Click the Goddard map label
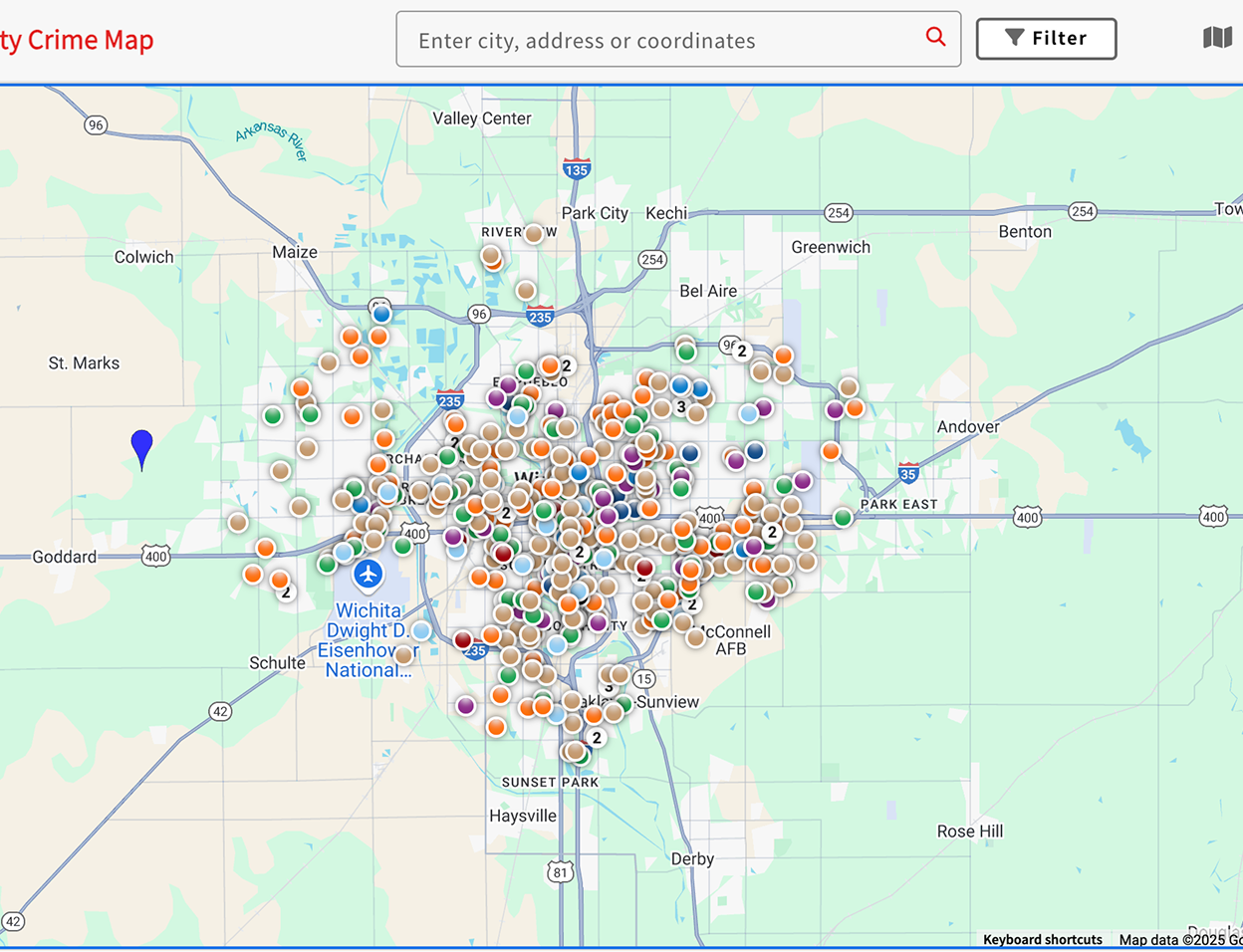The width and height of the screenshot is (1243, 952). [65, 557]
